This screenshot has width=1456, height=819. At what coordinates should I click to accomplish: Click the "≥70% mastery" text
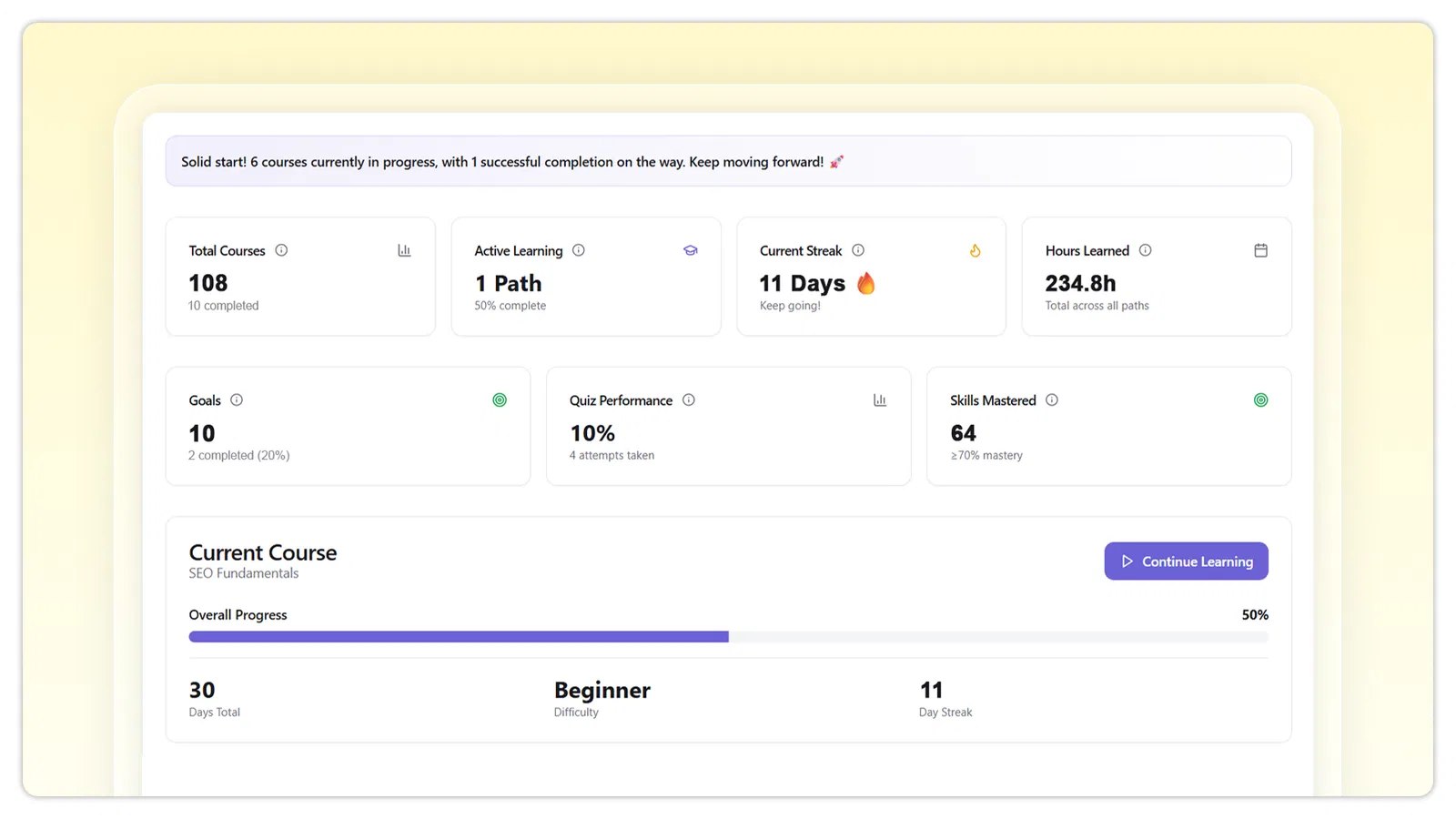coord(986,455)
